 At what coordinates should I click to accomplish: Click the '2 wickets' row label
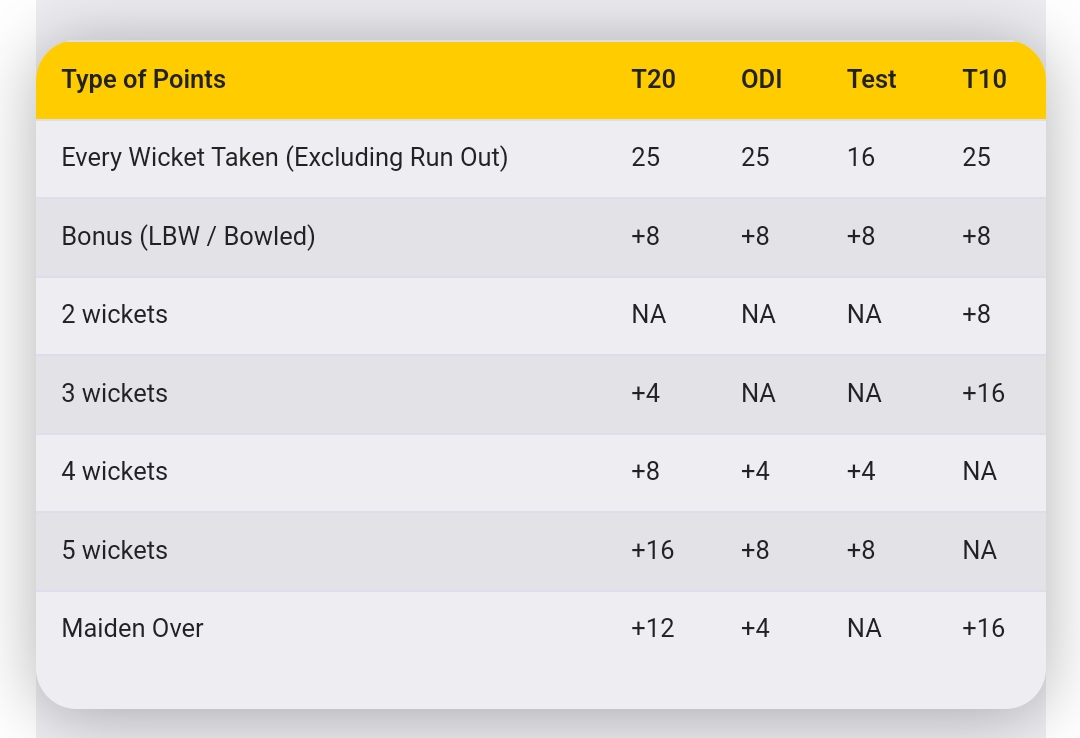pyautogui.click(x=114, y=314)
